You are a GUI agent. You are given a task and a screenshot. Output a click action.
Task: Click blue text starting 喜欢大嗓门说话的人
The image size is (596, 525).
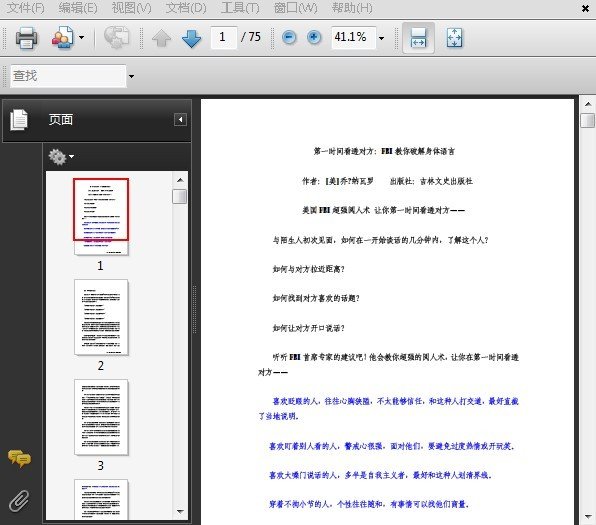coord(380,475)
